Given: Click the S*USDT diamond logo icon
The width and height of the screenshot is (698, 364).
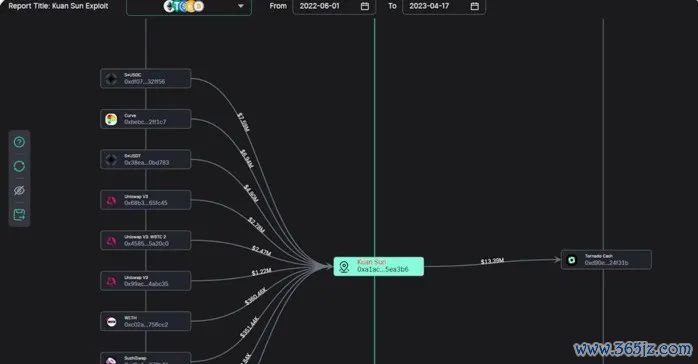Looking at the screenshot, I should click(x=111, y=160).
